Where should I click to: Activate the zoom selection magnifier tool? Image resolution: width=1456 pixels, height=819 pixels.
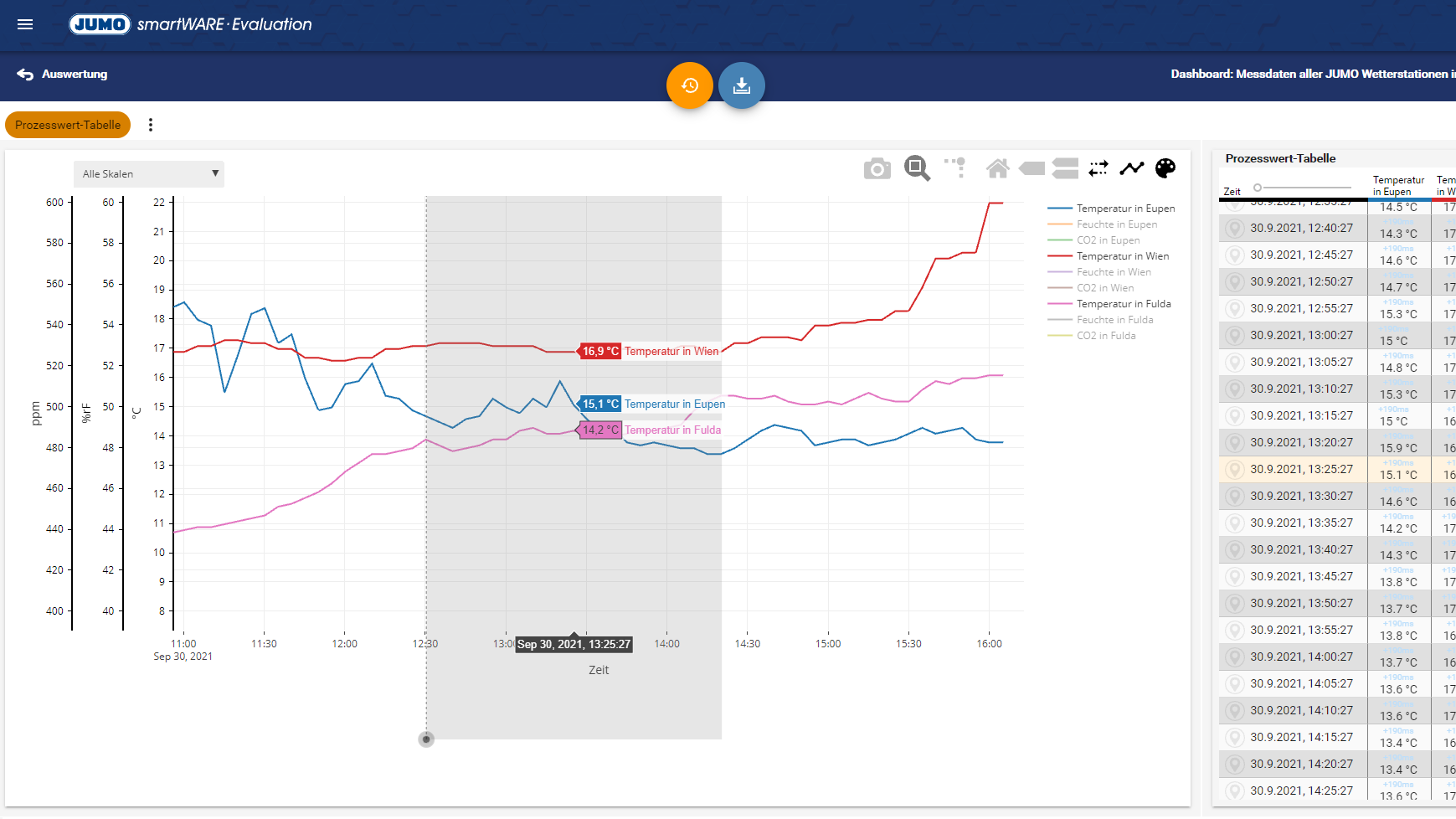917,168
